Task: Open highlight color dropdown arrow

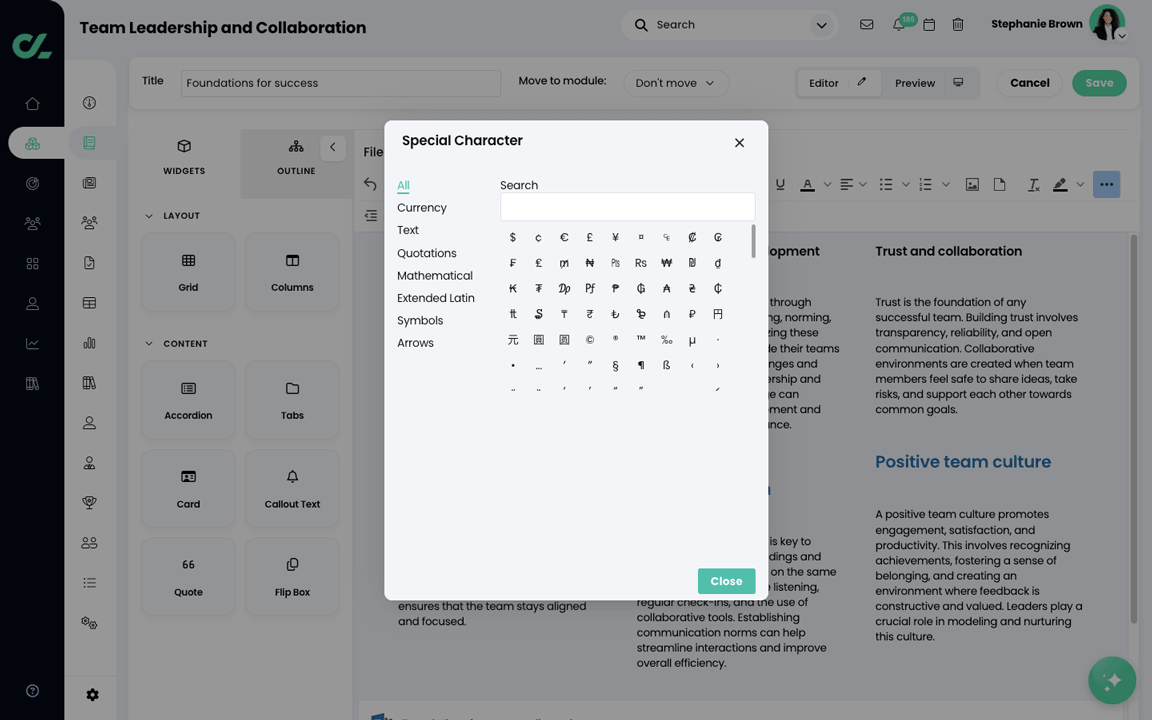Action: point(1080,184)
